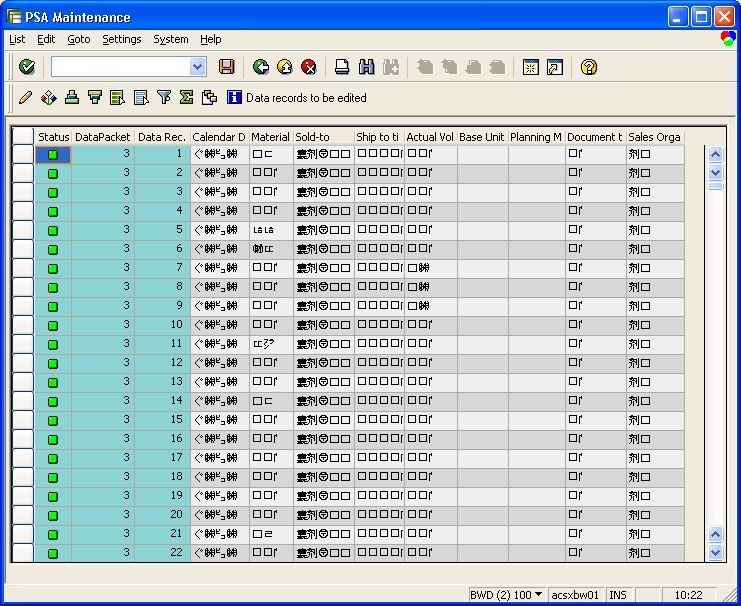Click the Status column header
The image size is (741, 606).
coord(53,137)
